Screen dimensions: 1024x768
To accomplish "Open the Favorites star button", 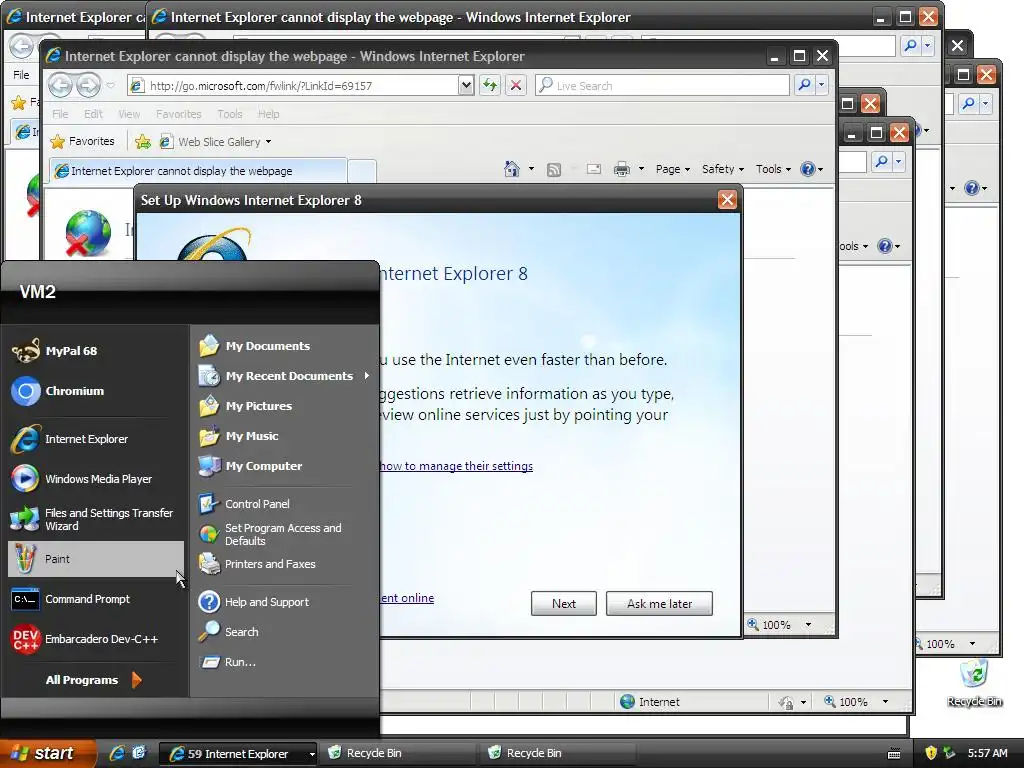I will pyautogui.click(x=83, y=141).
